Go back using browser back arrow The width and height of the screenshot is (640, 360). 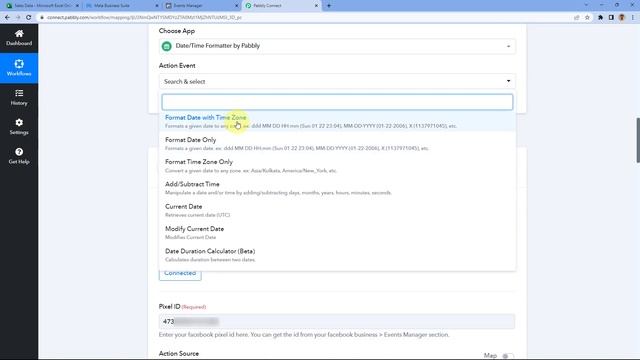pos(7,18)
